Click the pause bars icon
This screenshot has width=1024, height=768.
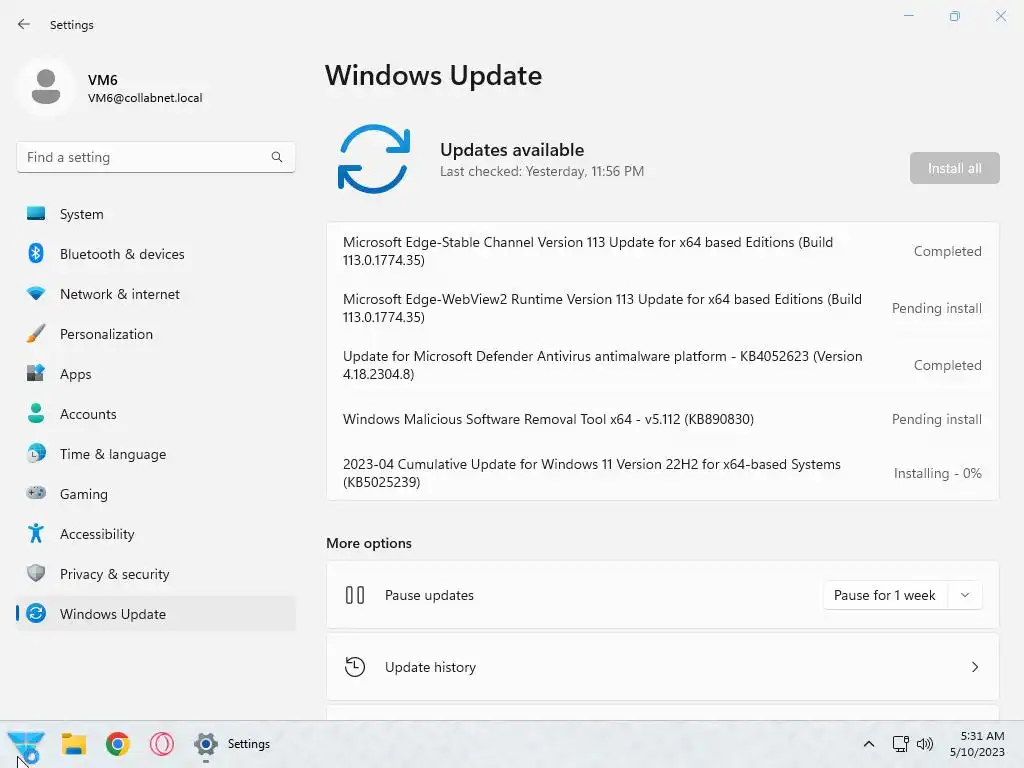coord(355,595)
